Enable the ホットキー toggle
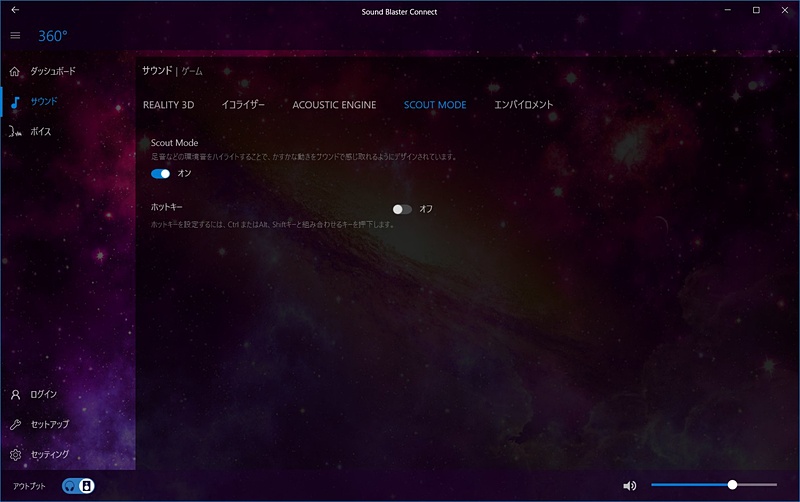The image size is (800, 502). pyautogui.click(x=402, y=209)
